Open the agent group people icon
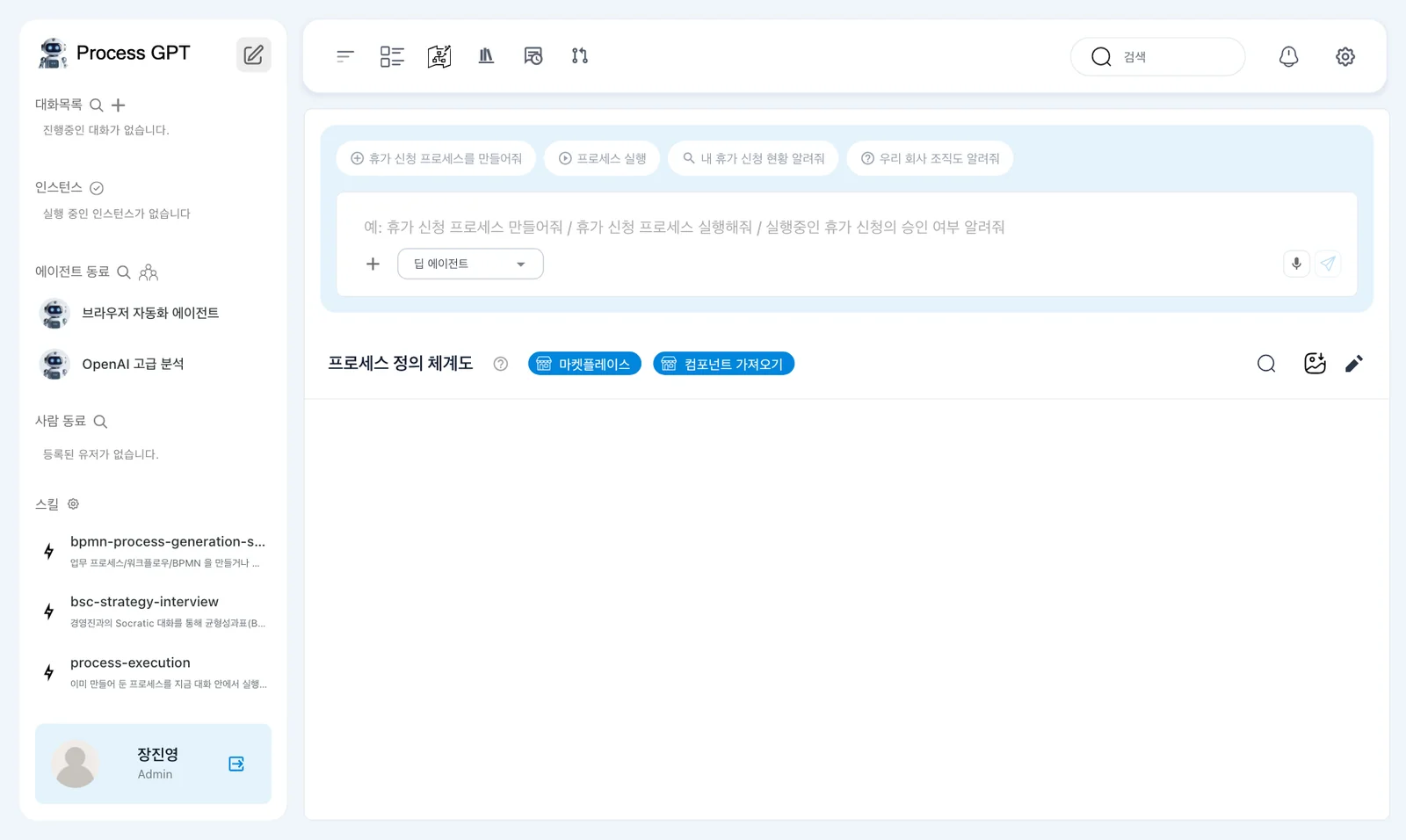Image resolution: width=1406 pixels, height=840 pixels. click(149, 272)
